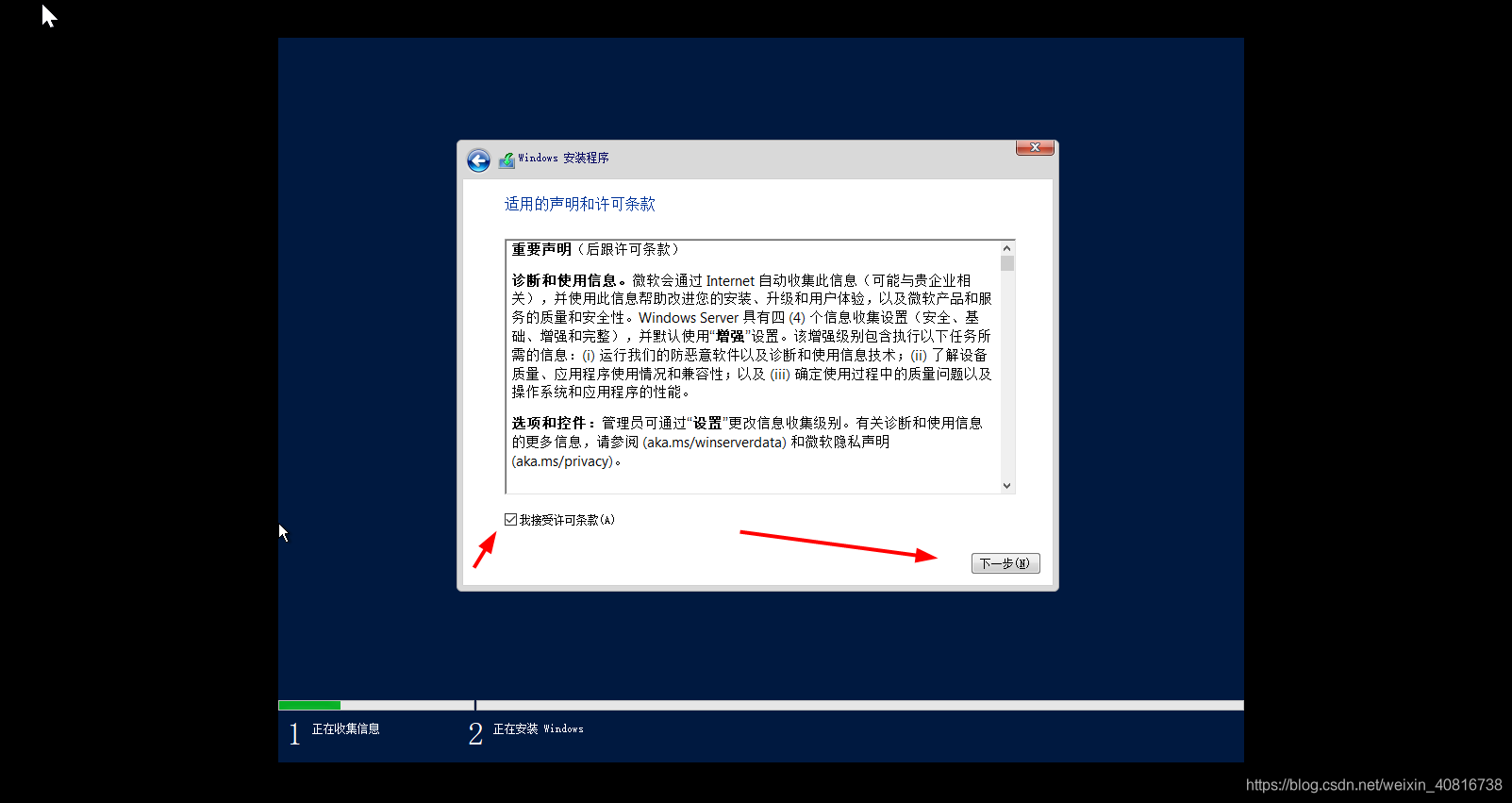
Task: Click the license scrollbar thumb
Action: tap(1007, 263)
